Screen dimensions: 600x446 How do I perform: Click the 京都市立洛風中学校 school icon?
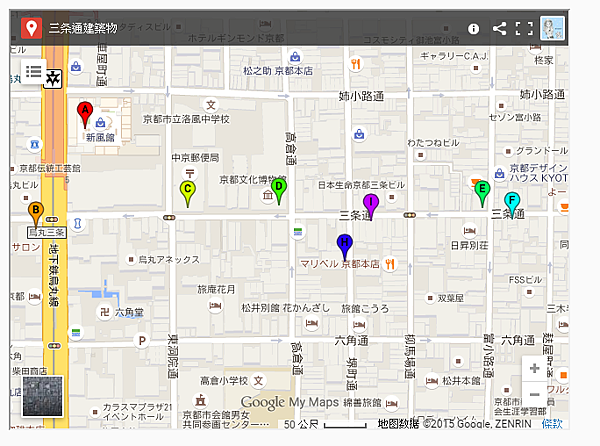[211, 105]
